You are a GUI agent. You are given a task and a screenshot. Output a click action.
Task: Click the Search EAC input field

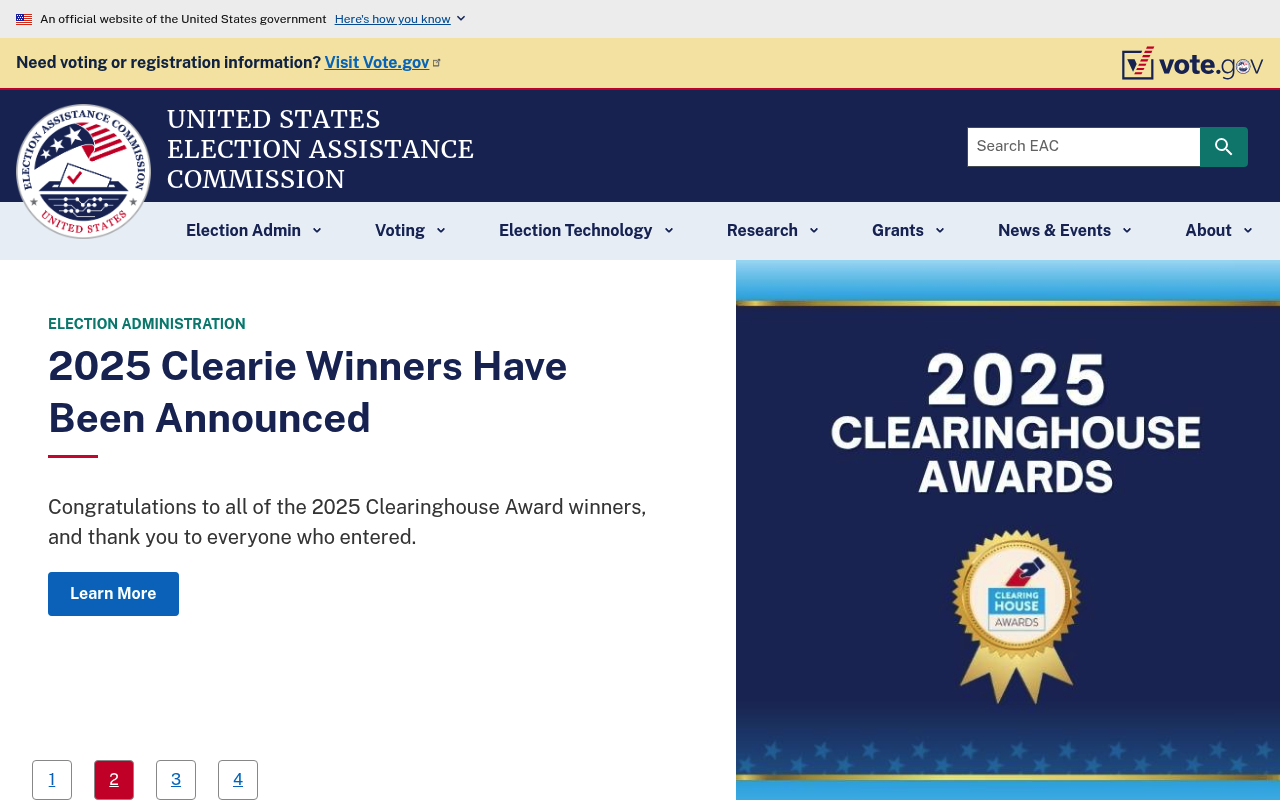(x=1084, y=147)
